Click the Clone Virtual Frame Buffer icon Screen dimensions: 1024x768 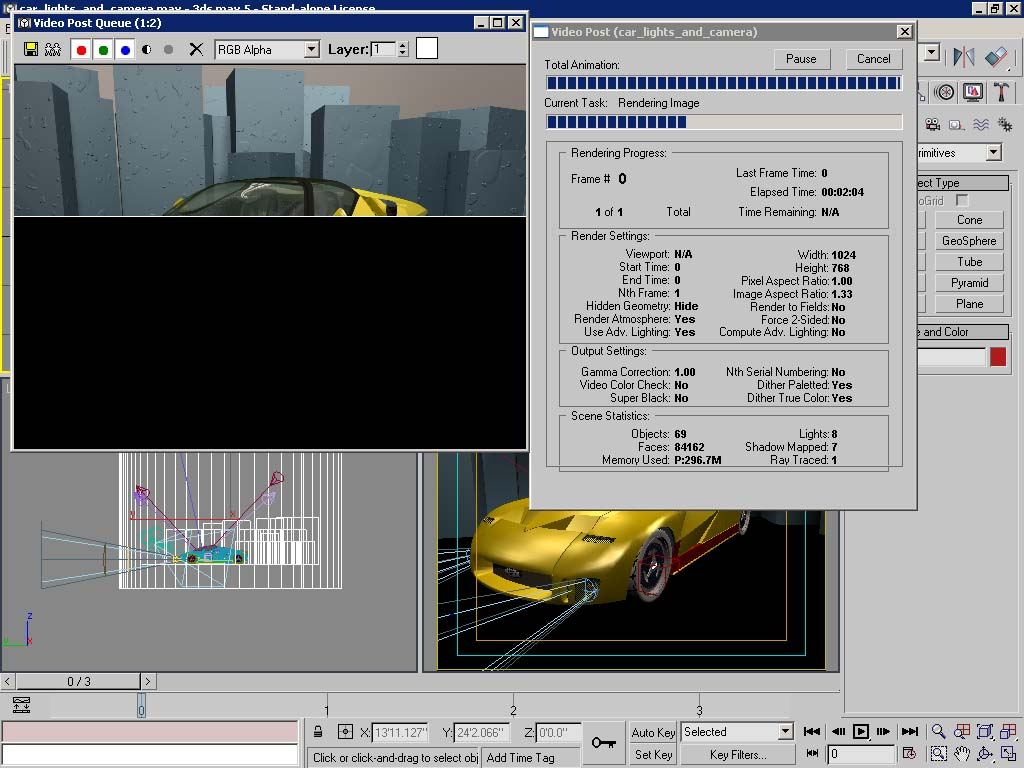pyautogui.click(x=53, y=49)
